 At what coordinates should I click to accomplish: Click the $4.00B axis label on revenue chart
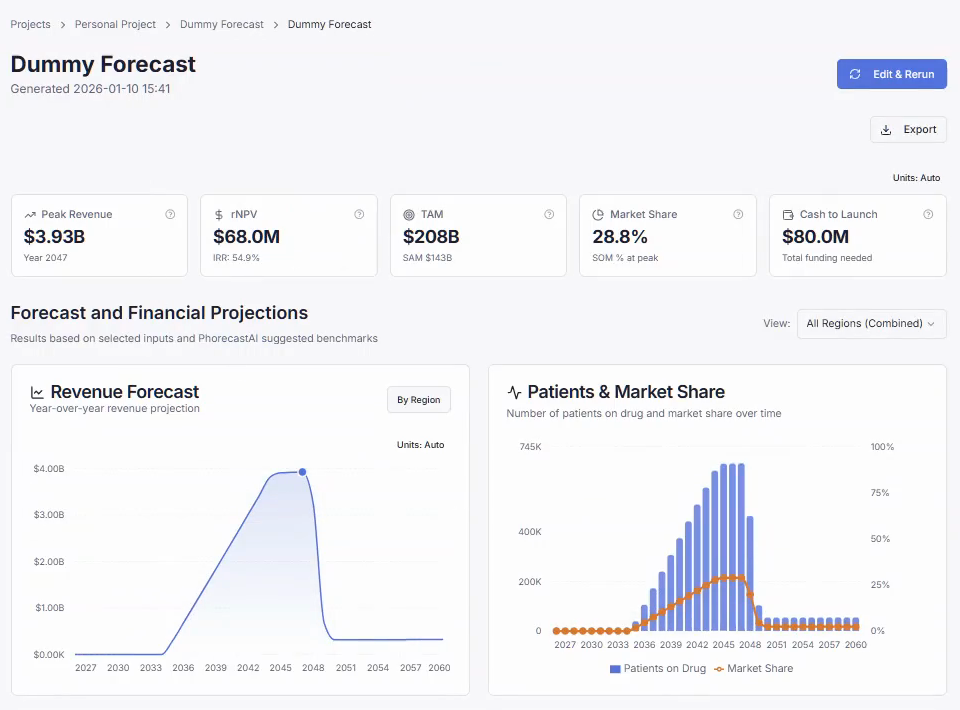click(49, 469)
